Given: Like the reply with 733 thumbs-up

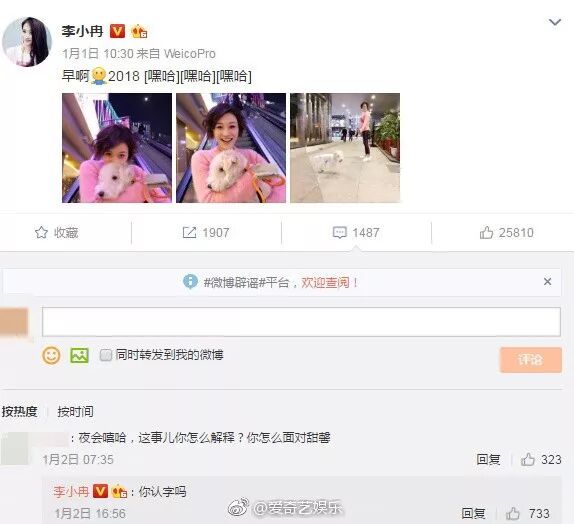Looking at the screenshot, I should (x=512, y=513).
